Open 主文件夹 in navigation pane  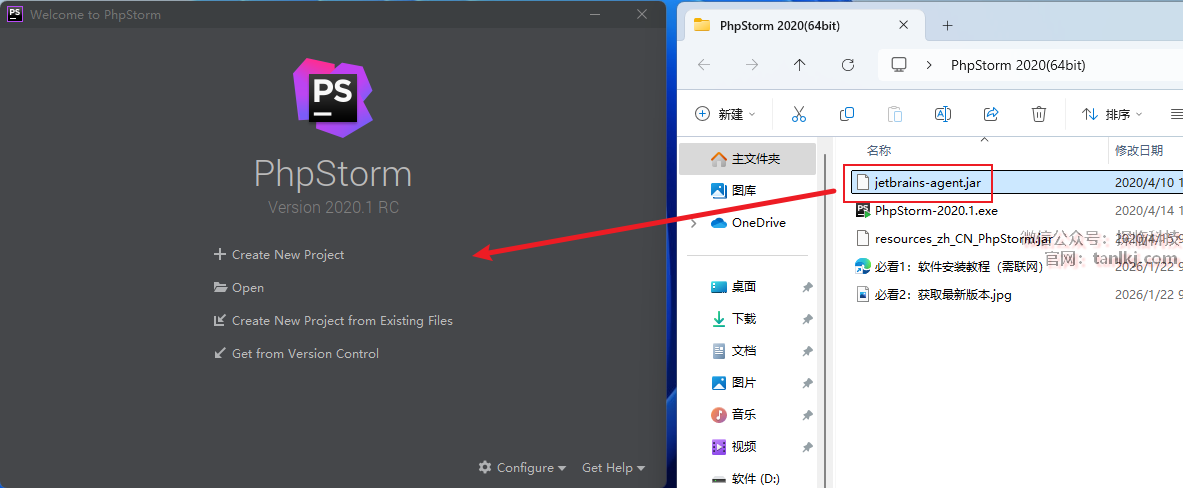click(x=747, y=159)
